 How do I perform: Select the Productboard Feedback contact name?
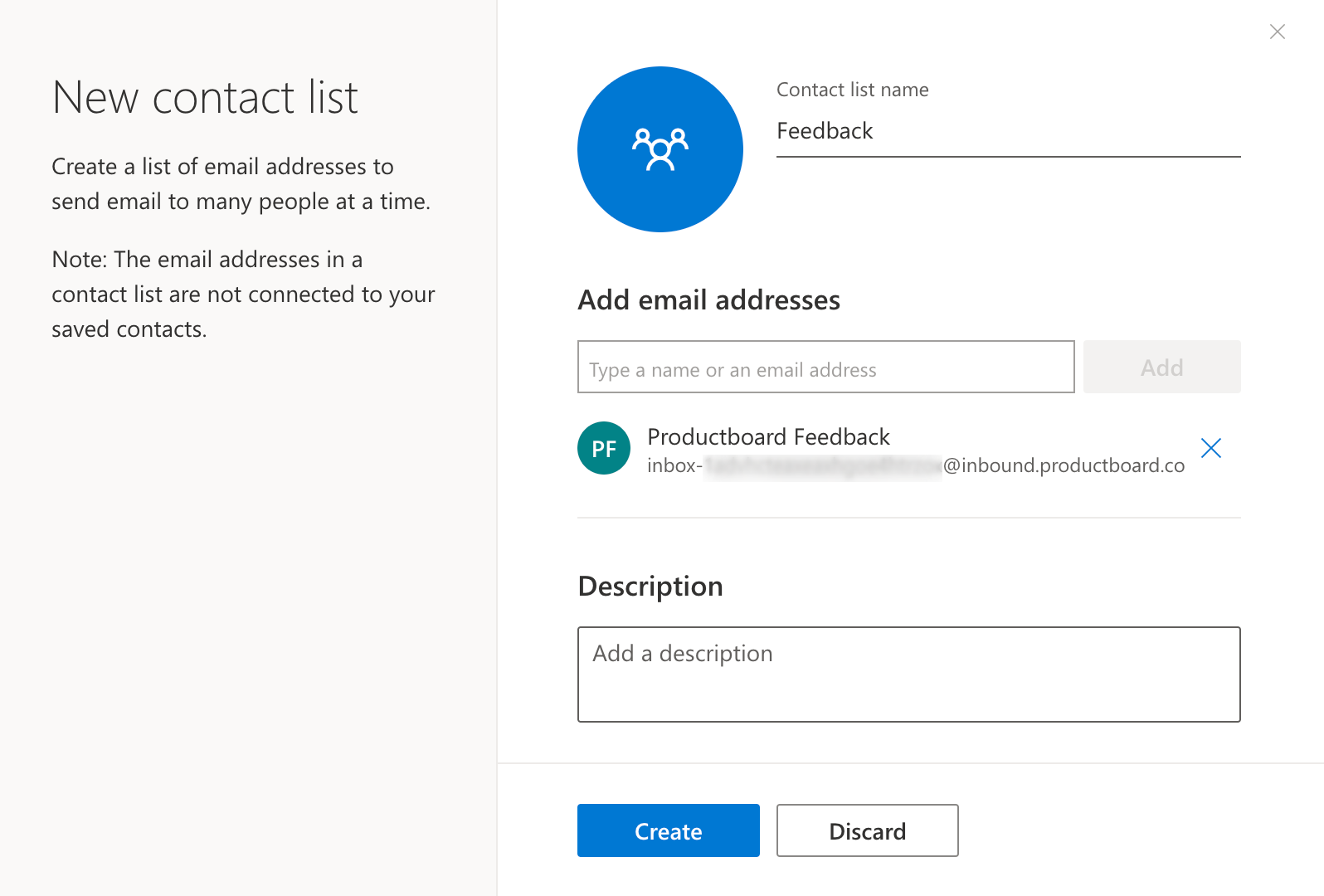click(768, 436)
